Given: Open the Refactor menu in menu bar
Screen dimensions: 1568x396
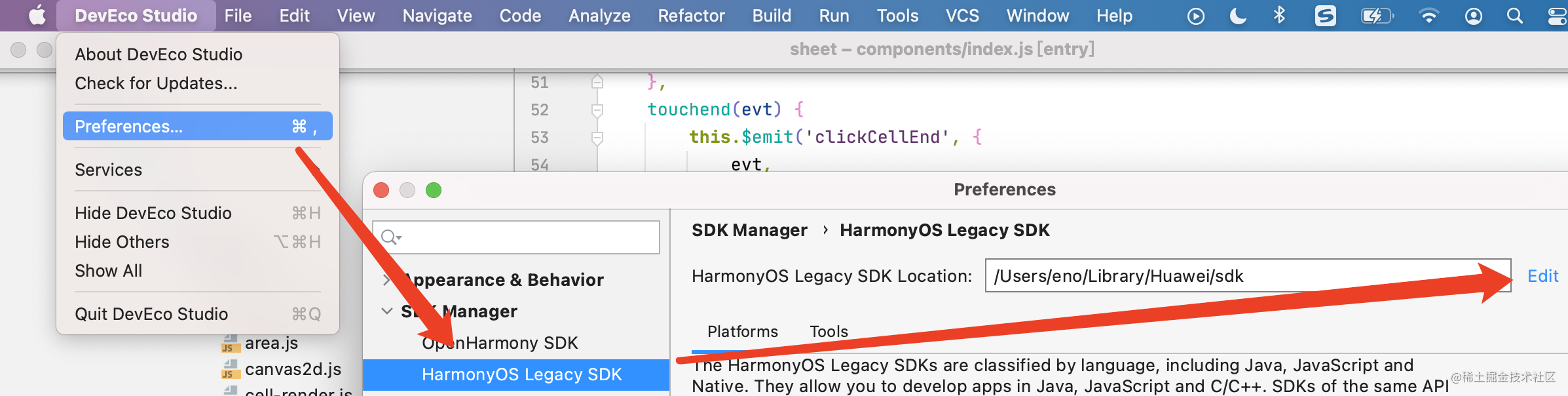Looking at the screenshot, I should [691, 16].
